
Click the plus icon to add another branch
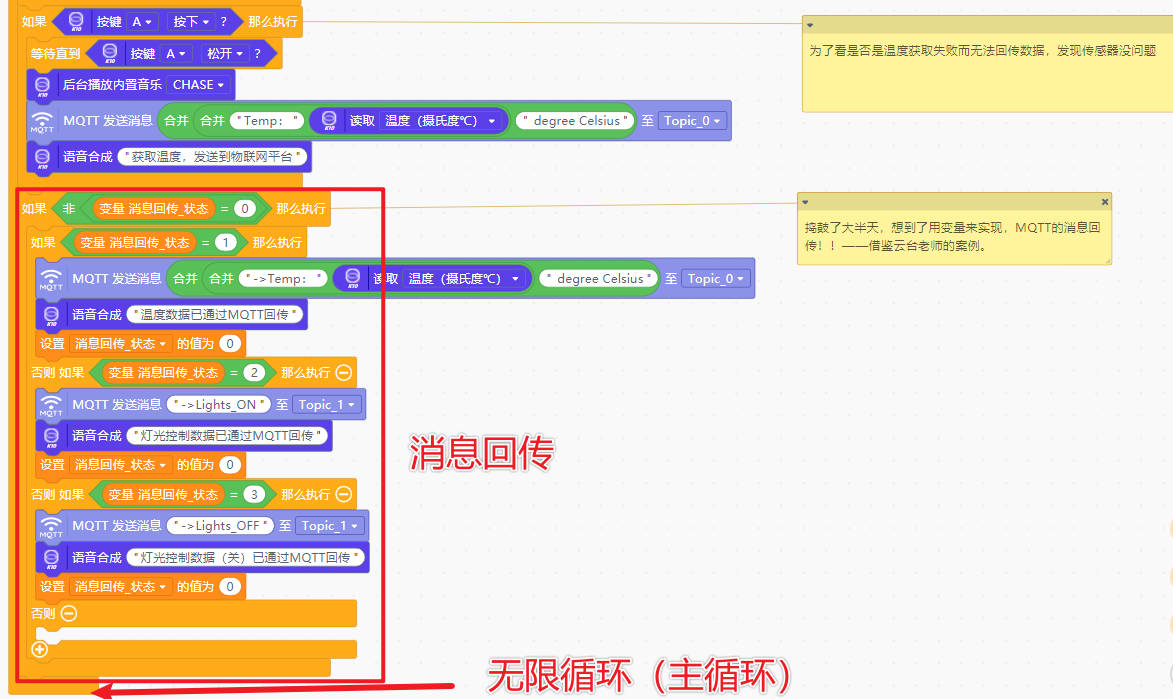tap(37, 650)
